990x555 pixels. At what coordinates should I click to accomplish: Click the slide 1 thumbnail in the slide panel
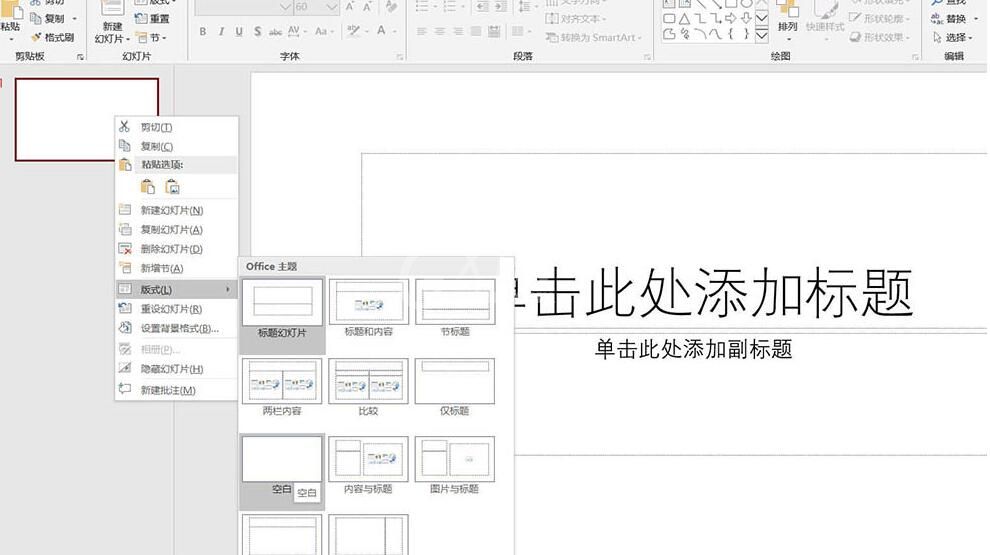86,119
